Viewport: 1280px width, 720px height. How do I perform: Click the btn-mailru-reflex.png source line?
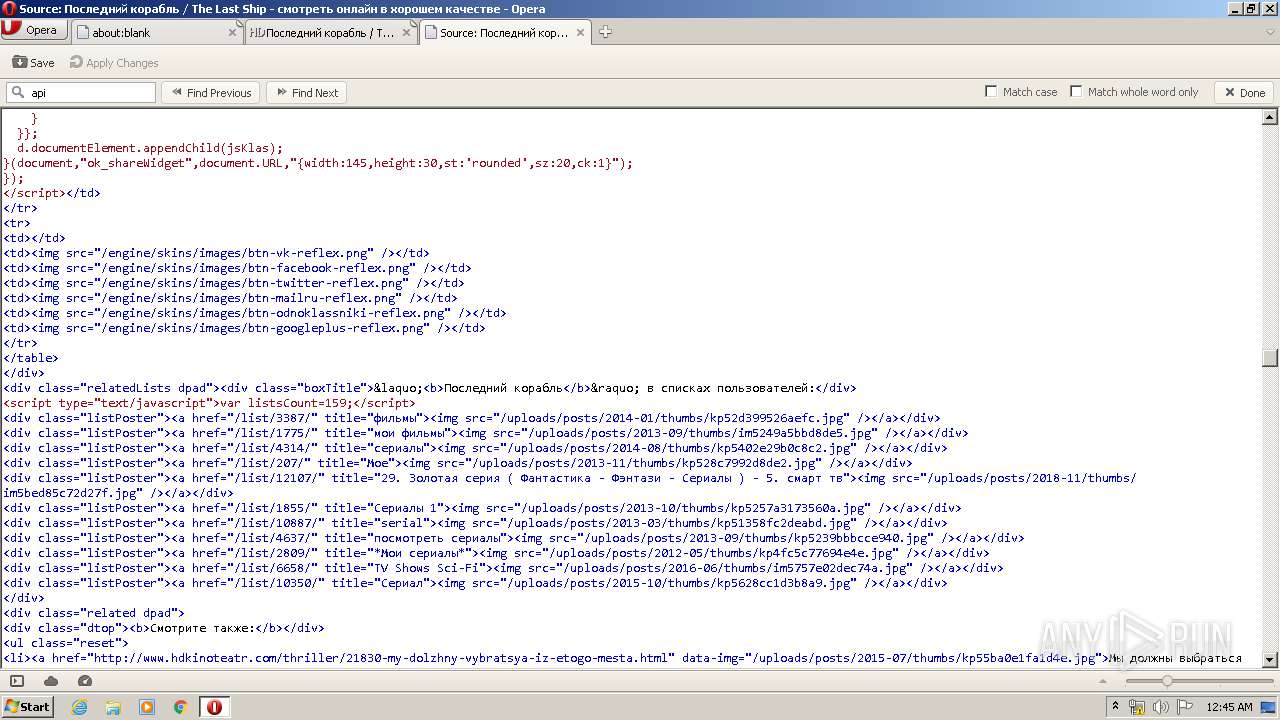pyautogui.click(x=230, y=298)
